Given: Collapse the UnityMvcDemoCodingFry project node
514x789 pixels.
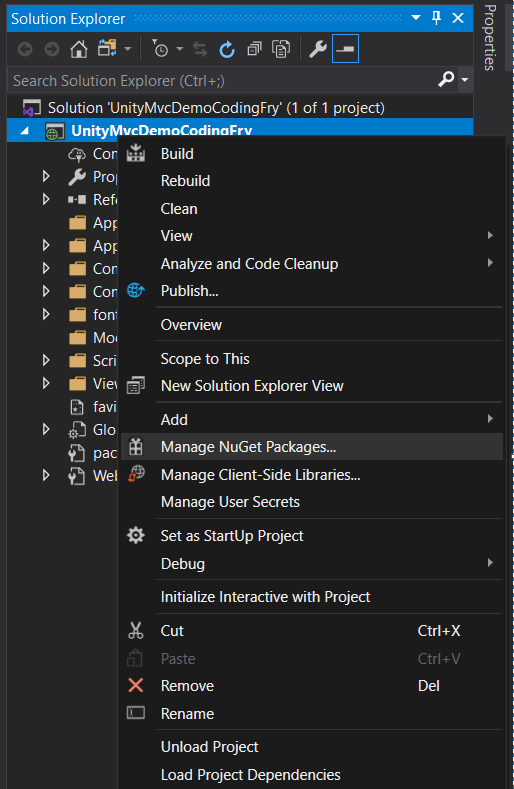Looking at the screenshot, I should click(x=24, y=131).
